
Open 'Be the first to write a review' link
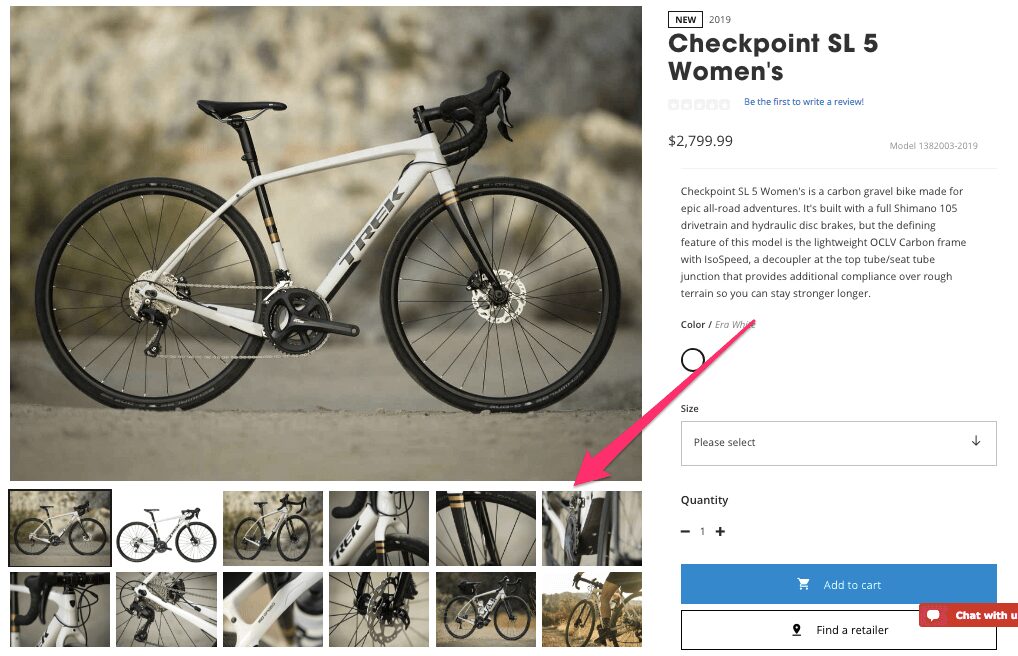(803, 102)
